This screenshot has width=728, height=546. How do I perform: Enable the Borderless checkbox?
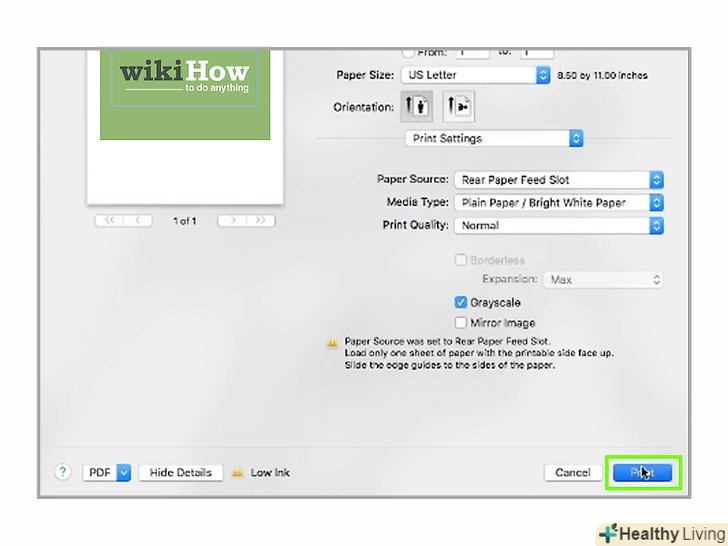point(460,260)
